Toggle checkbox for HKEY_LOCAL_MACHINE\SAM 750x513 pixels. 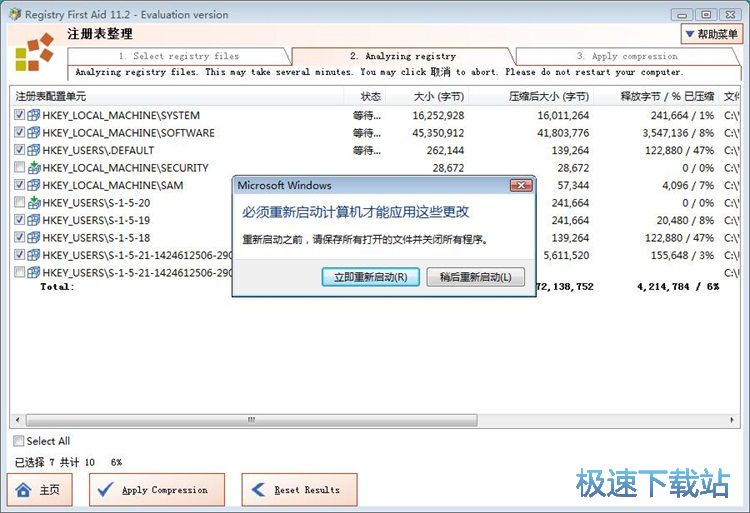20,185
